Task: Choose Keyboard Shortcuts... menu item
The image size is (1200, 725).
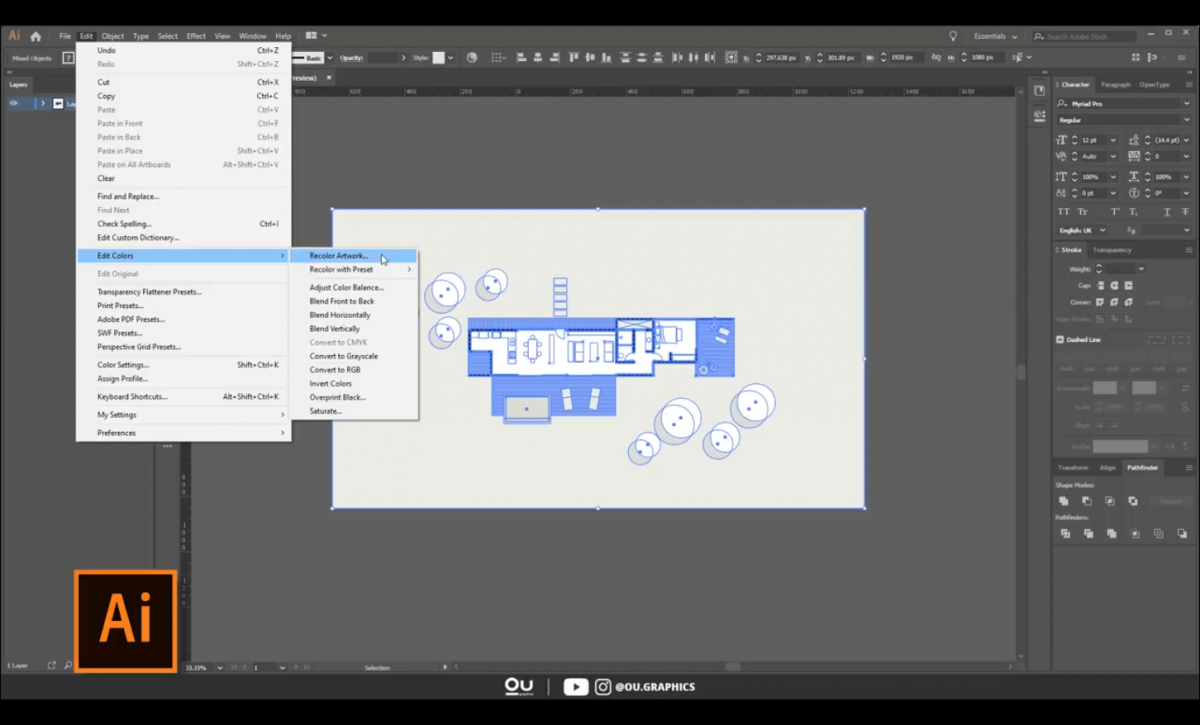Action: (x=184, y=397)
